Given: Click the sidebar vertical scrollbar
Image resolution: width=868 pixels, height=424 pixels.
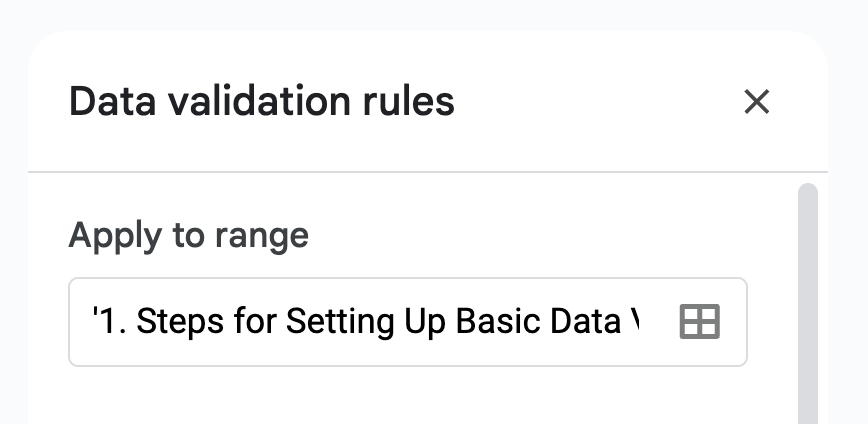Looking at the screenshot, I should pos(808,303).
